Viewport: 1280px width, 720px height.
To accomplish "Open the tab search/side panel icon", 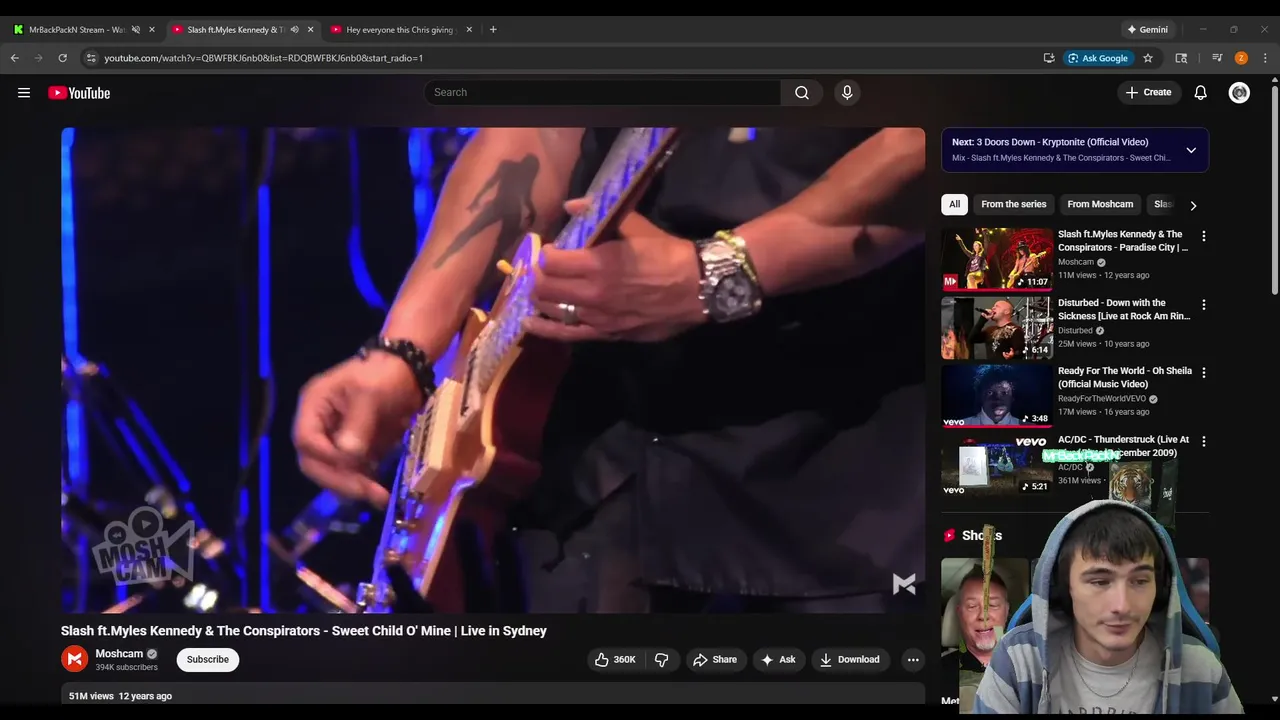I will (1181, 58).
